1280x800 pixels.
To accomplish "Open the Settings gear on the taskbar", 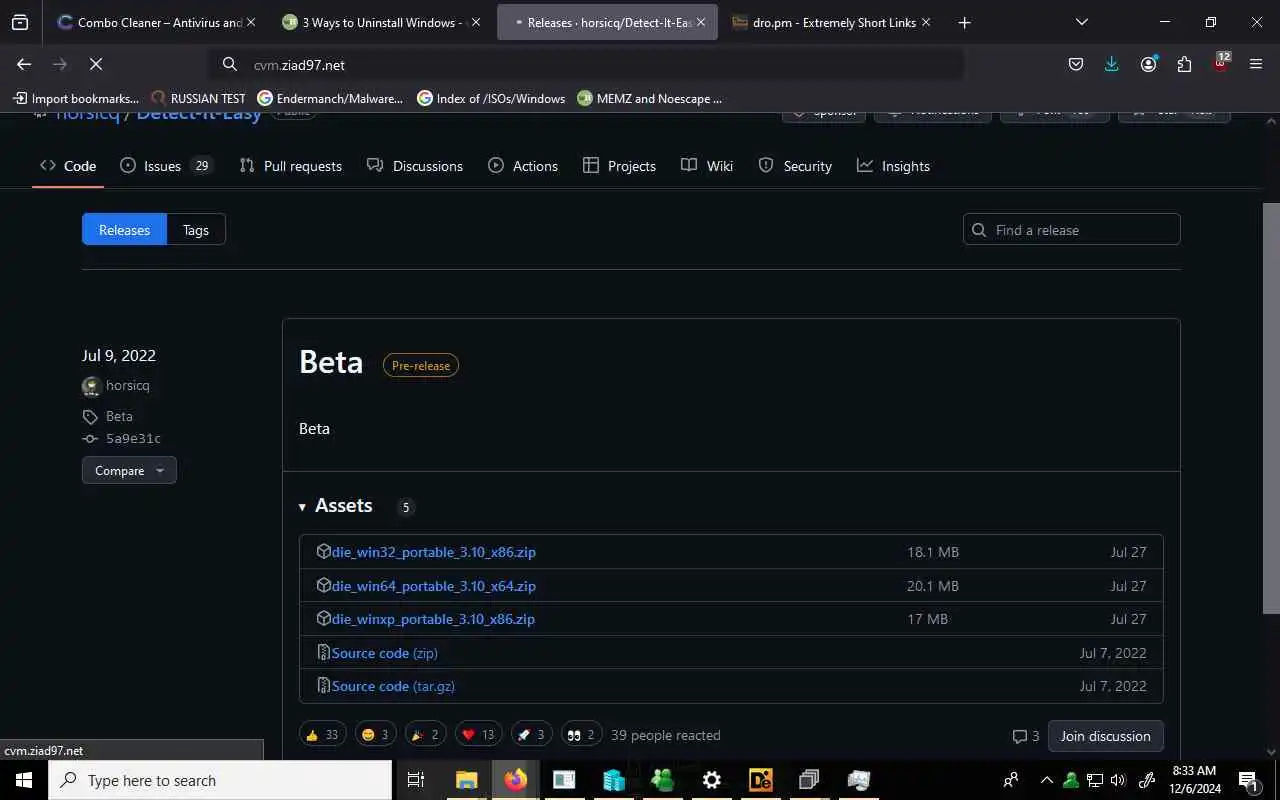I will pos(712,780).
